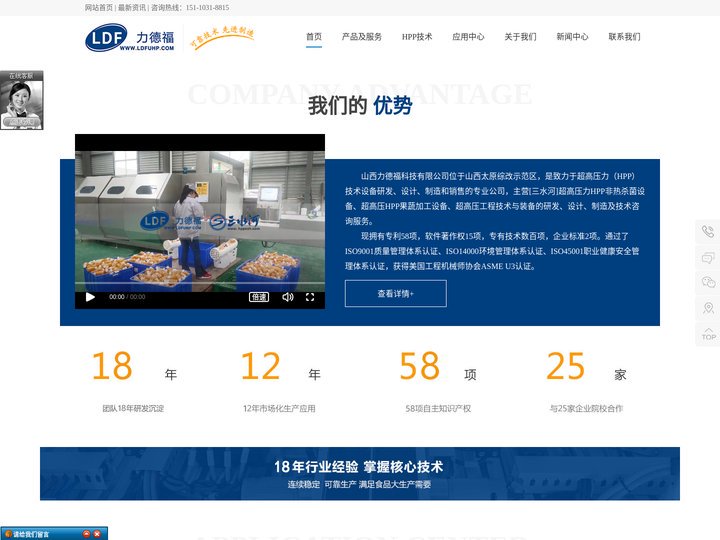Open 新闻中心 navigation item
Screen dimensions: 720x540
point(572,37)
